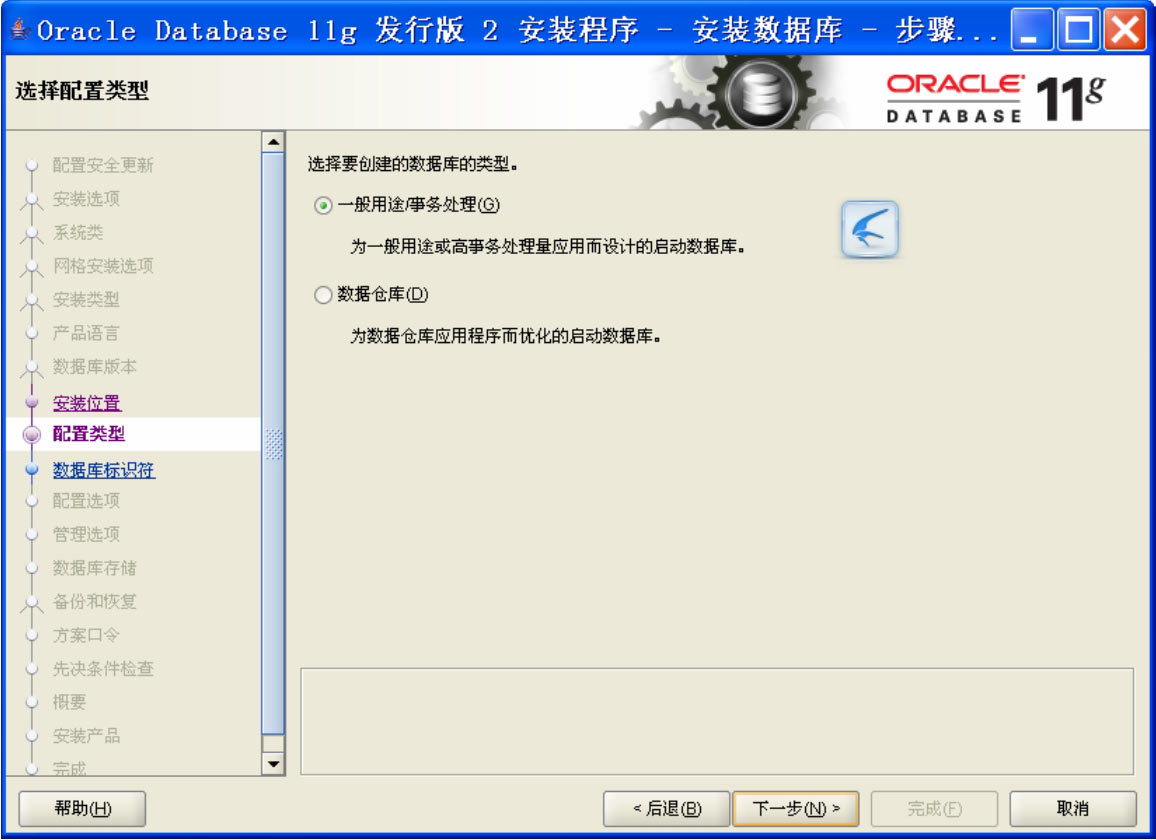Close the installer window

tap(1124, 30)
